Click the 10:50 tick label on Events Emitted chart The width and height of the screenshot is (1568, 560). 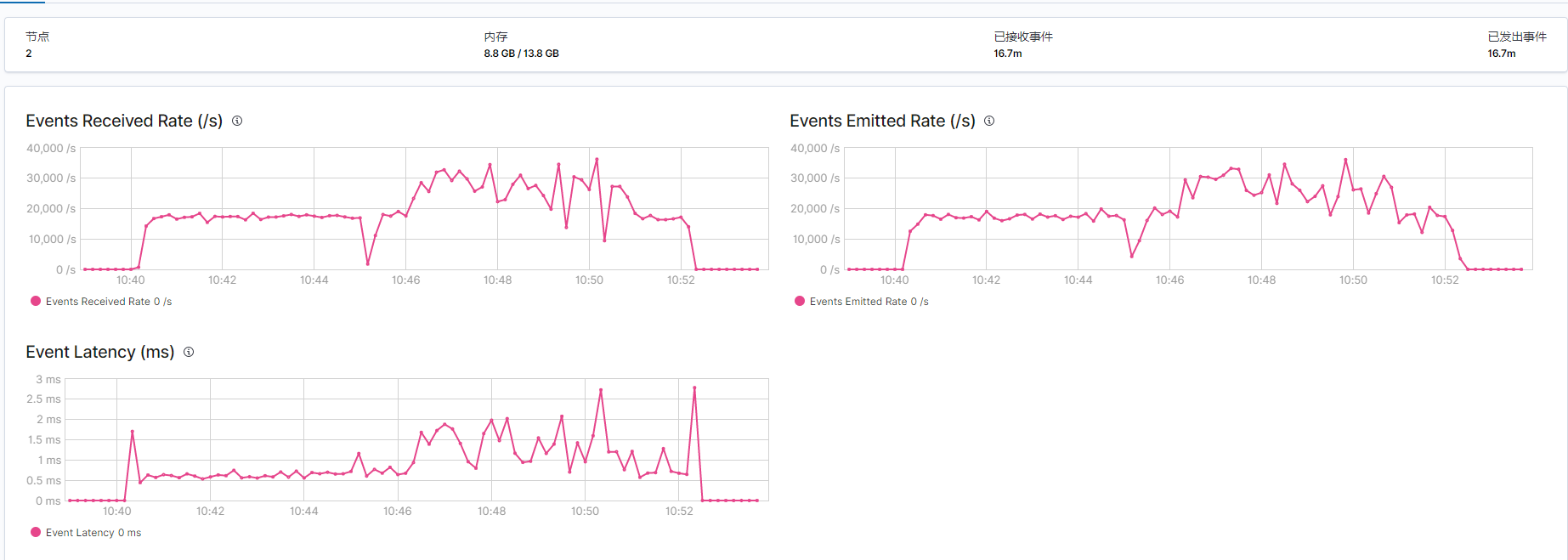click(1353, 280)
